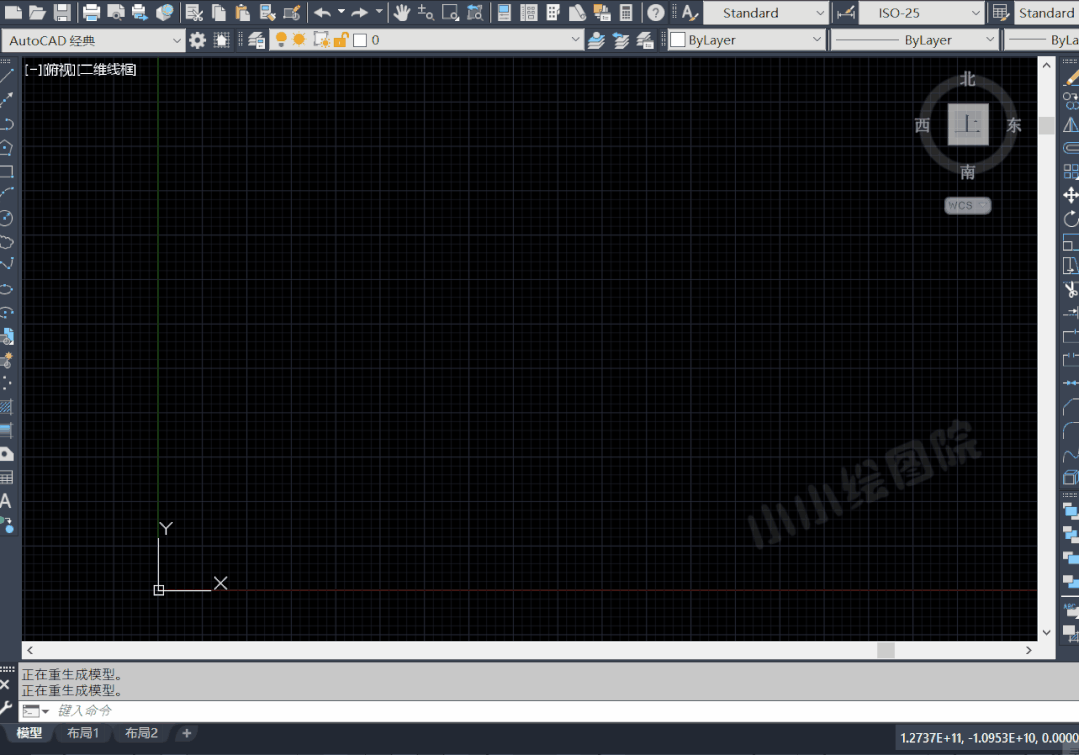
Task: Select the Rotate tool in modify toolbar
Action: [1071, 219]
